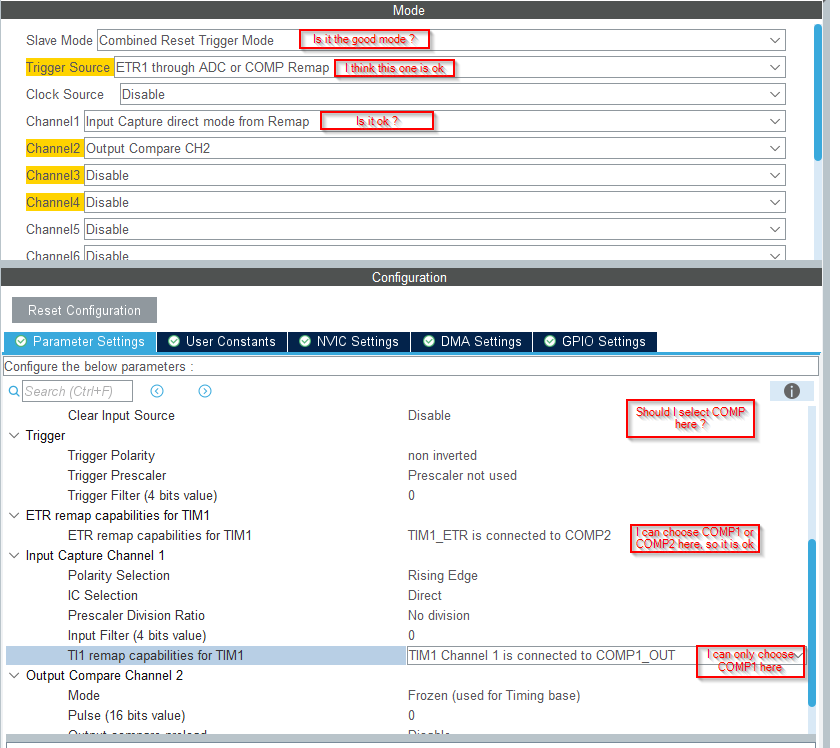Open the Slave Mode dropdown
Viewport: 840px width, 748px height.
pos(776,40)
